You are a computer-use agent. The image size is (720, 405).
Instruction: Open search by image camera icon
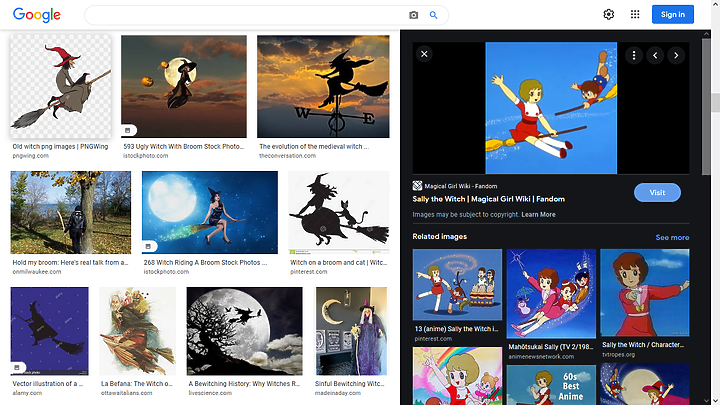coord(413,15)
